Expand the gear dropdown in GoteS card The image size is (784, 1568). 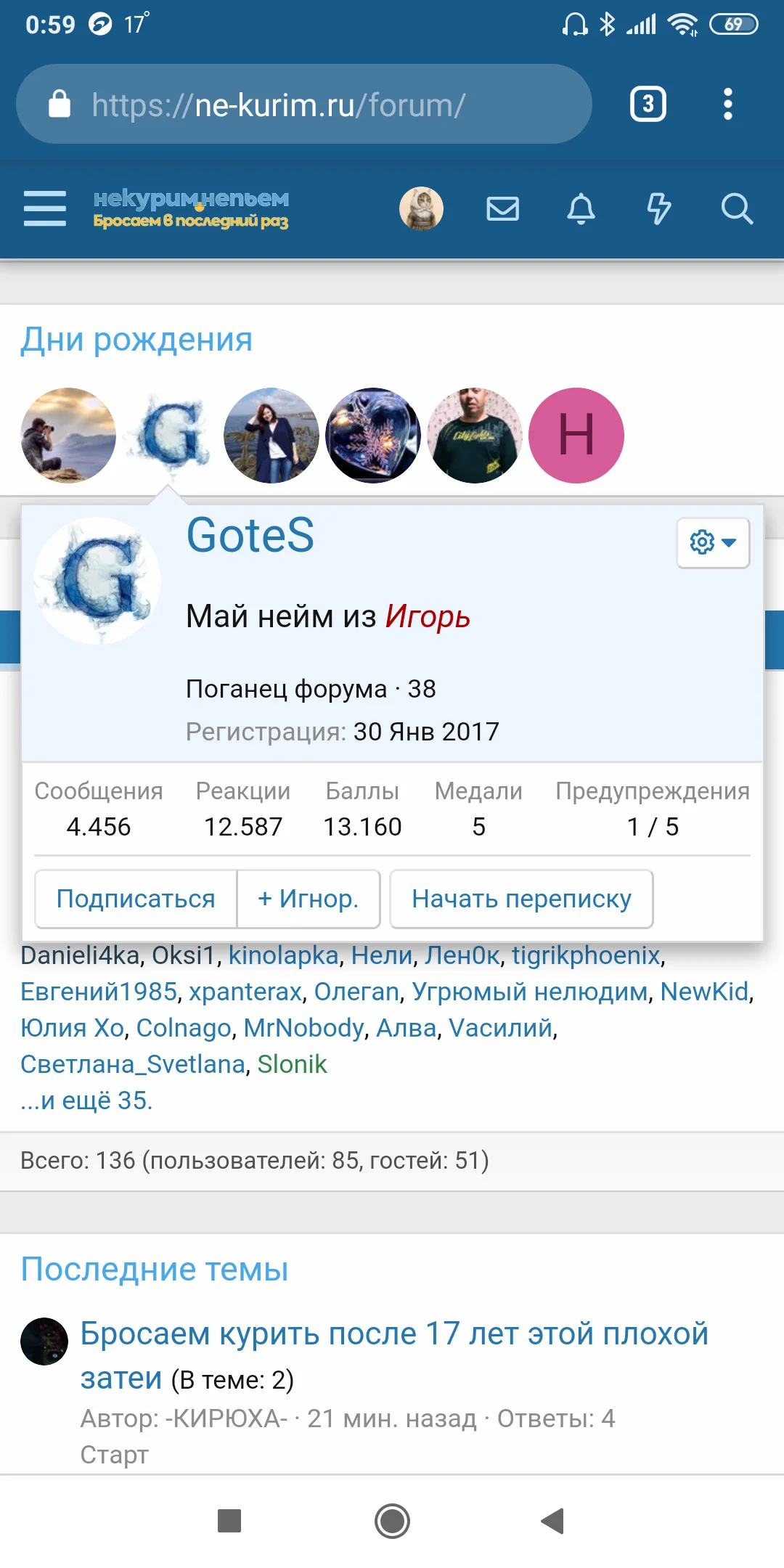[713, 542]
